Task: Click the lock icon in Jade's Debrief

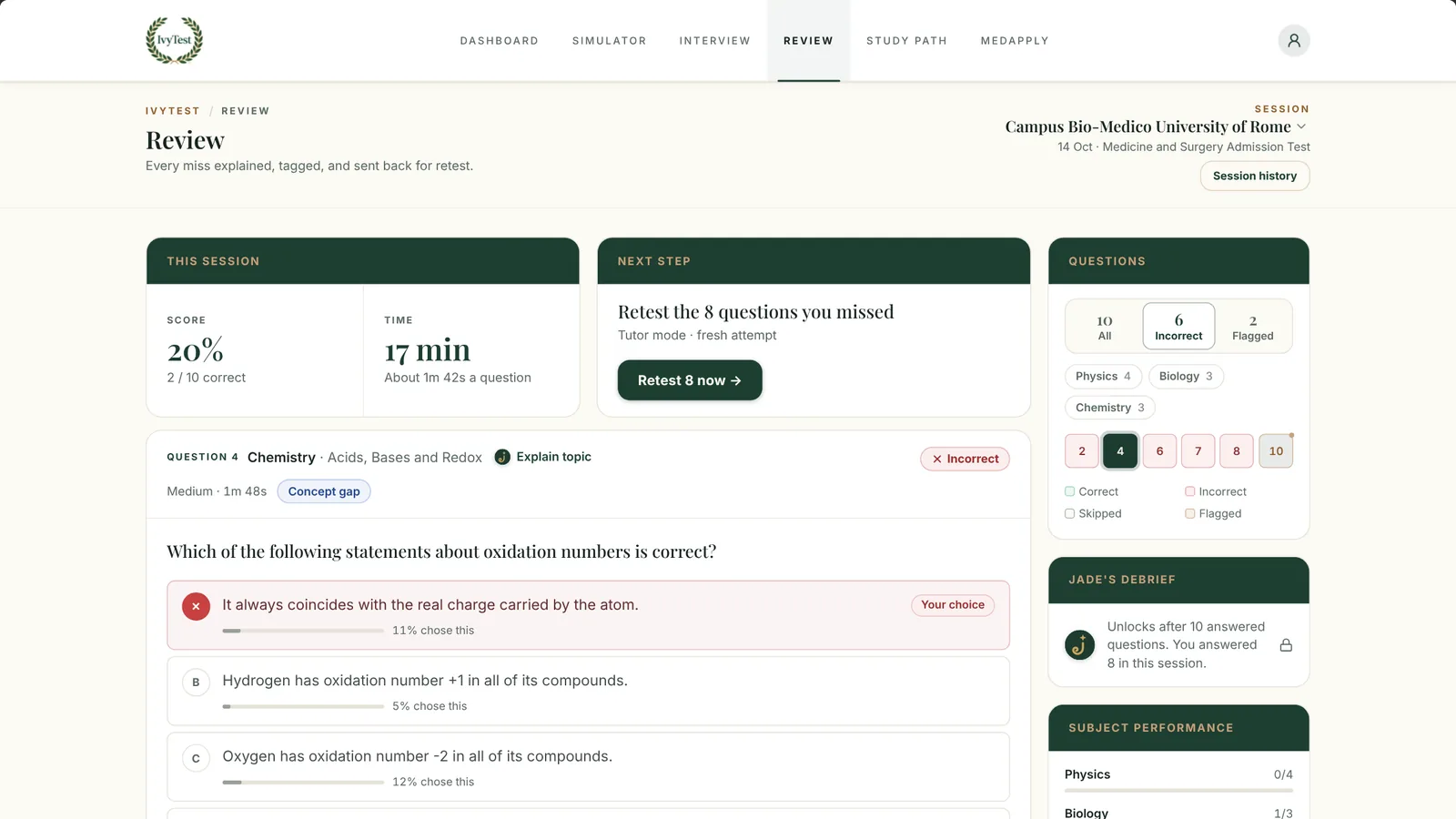Action: pos(1286,645)
